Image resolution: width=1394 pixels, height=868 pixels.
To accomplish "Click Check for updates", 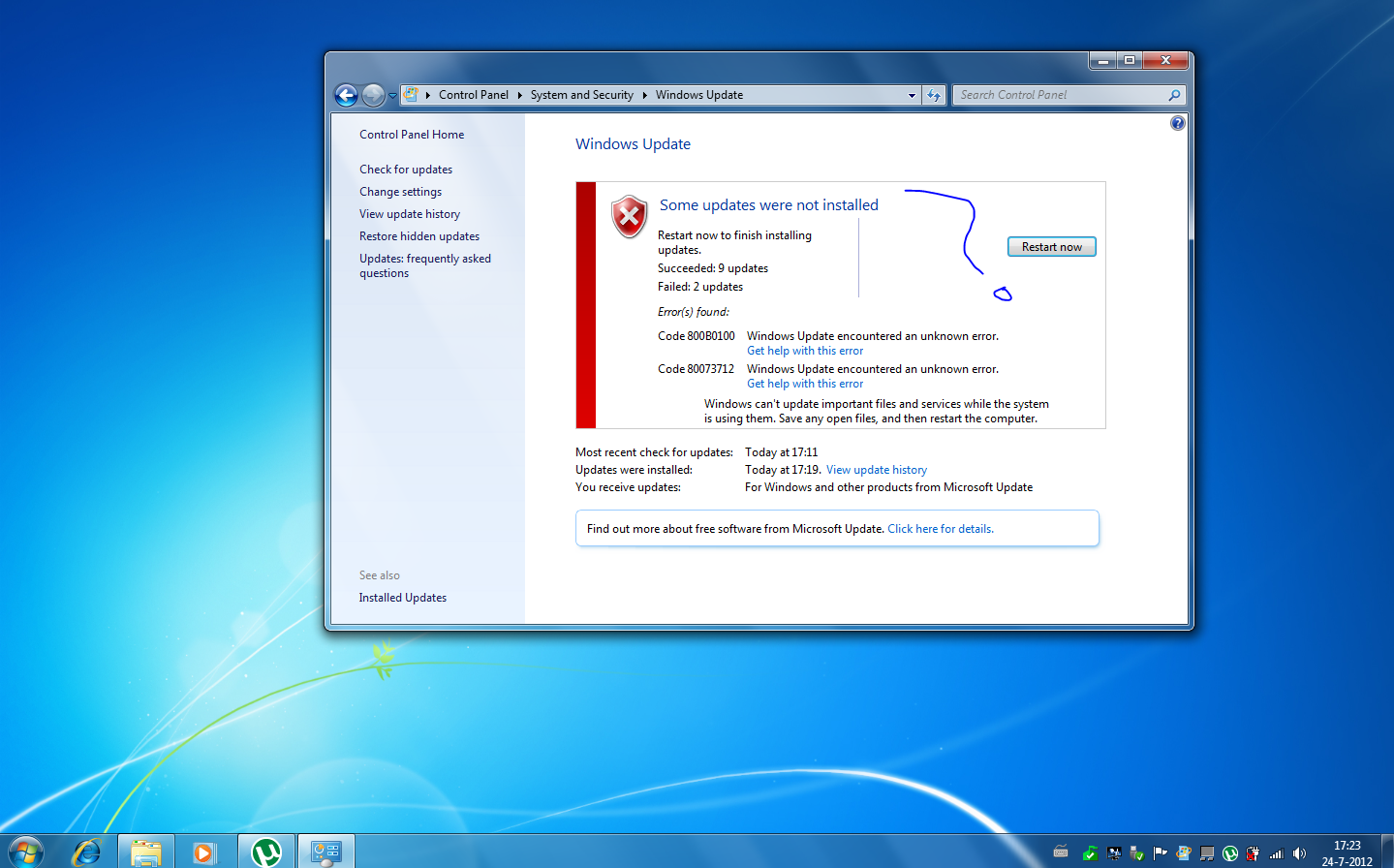I will pyautogui.click(x=406, y=170).
